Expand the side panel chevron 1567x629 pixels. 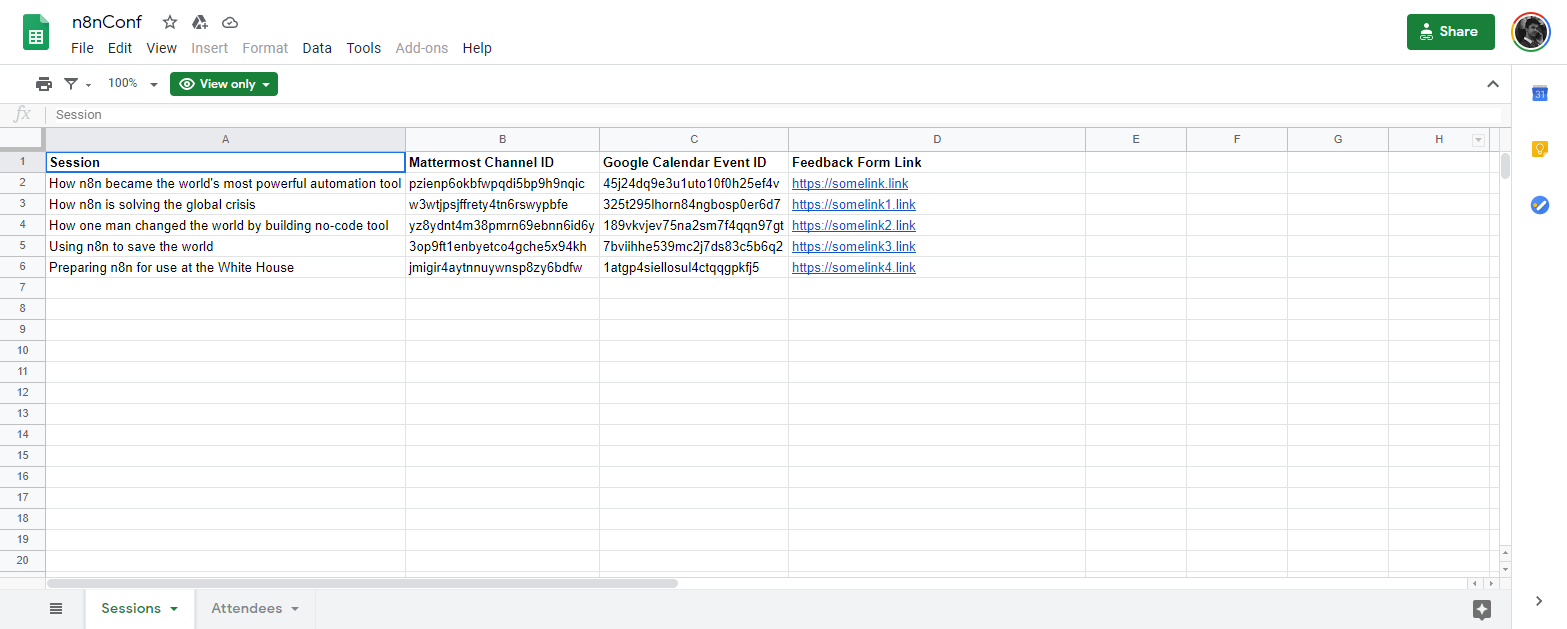coord(1539,600)
